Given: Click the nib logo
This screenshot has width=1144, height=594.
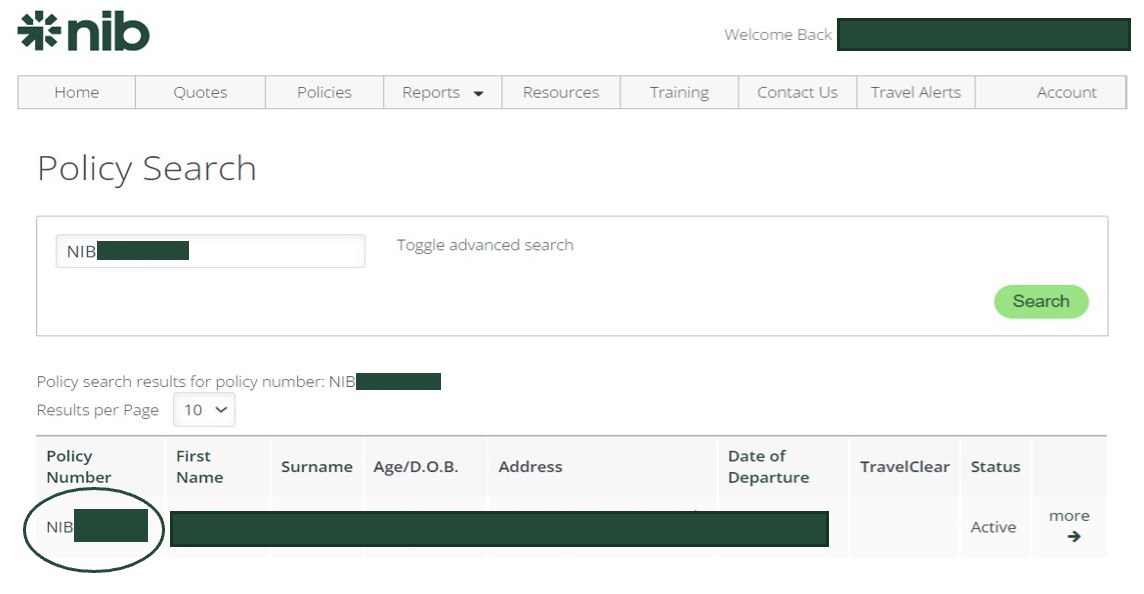Looking at the screenshot, I should pos(83,31).
